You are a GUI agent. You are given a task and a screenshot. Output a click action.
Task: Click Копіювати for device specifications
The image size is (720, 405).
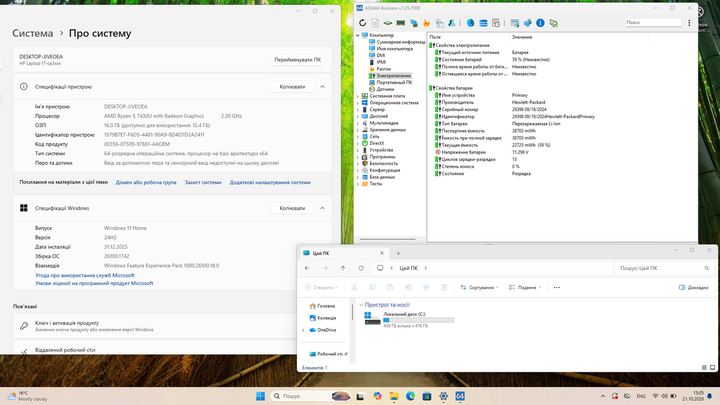292,87
